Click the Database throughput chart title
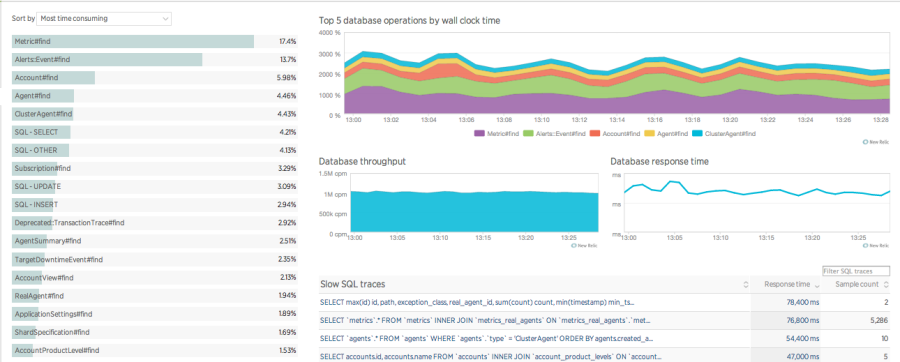This screenshot has height=362, width=900. pyautogui.click(x=362, y=161)
